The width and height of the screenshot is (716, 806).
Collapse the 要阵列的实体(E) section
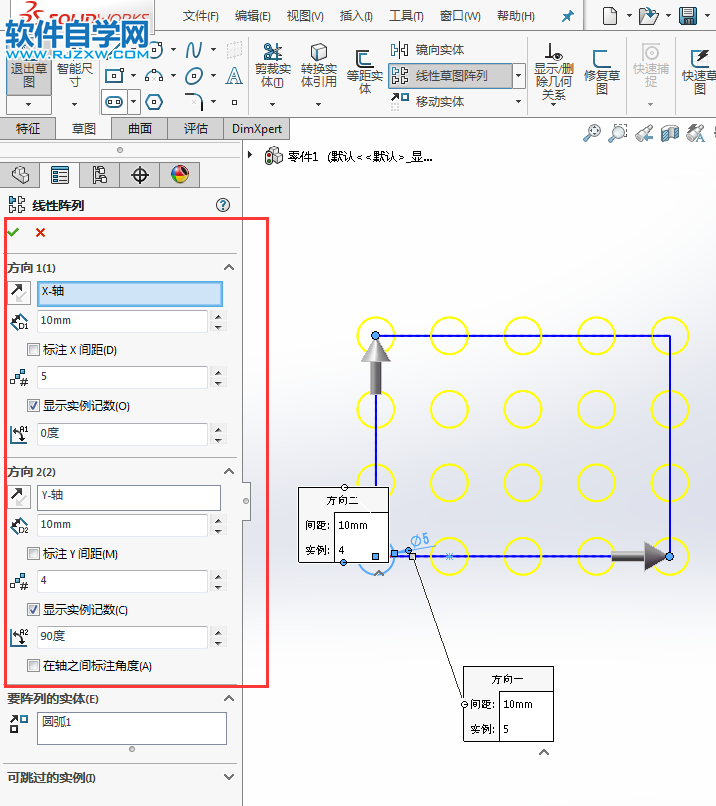(x=229, y=698)
